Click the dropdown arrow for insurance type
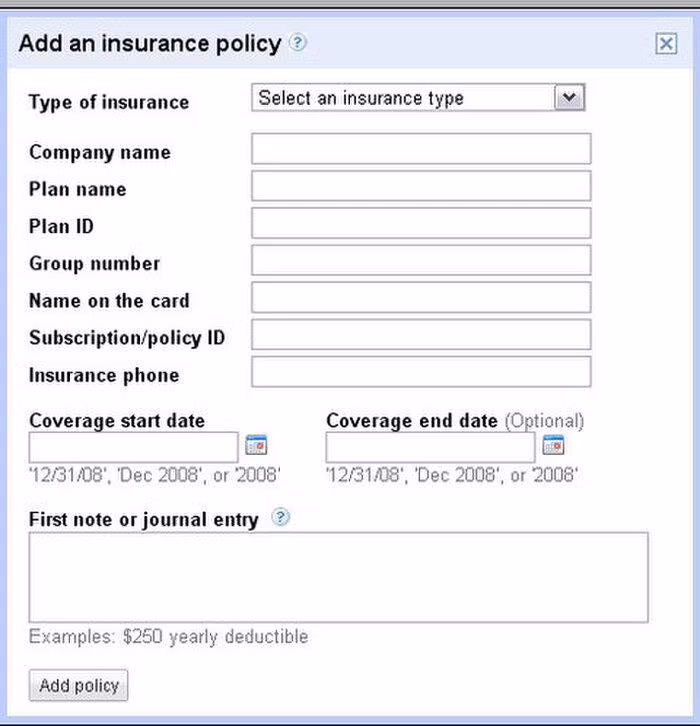Image resolution: width=700 pixels, height=726 pixels. click(x=569, y=98)
